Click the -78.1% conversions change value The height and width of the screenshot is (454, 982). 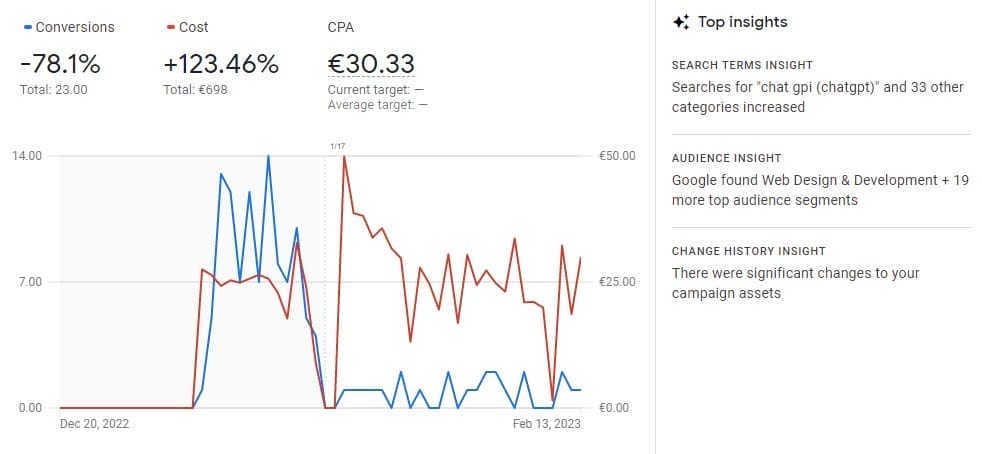pyautogui.click(x=60, y=64)
